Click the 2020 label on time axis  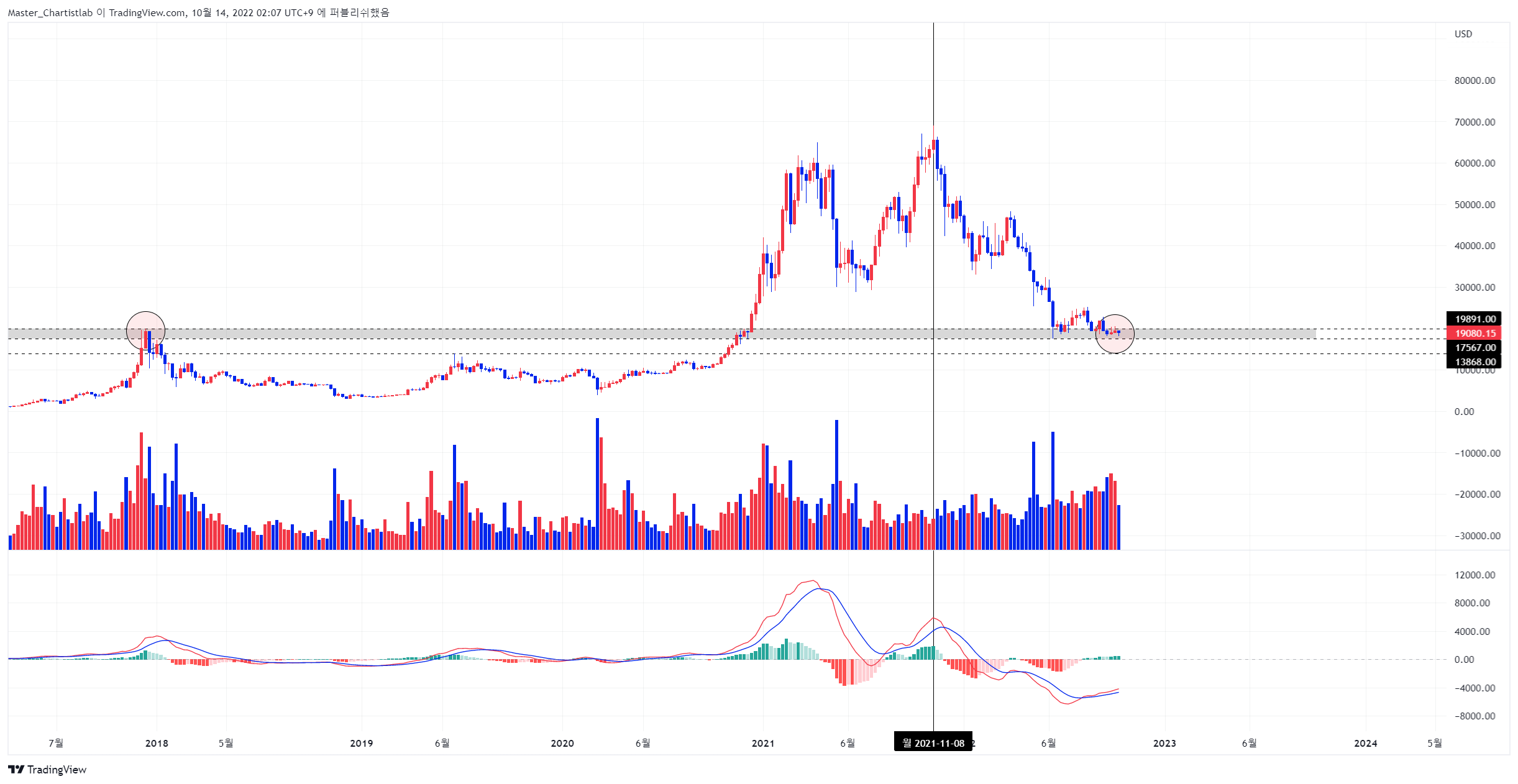click(562, 743)
